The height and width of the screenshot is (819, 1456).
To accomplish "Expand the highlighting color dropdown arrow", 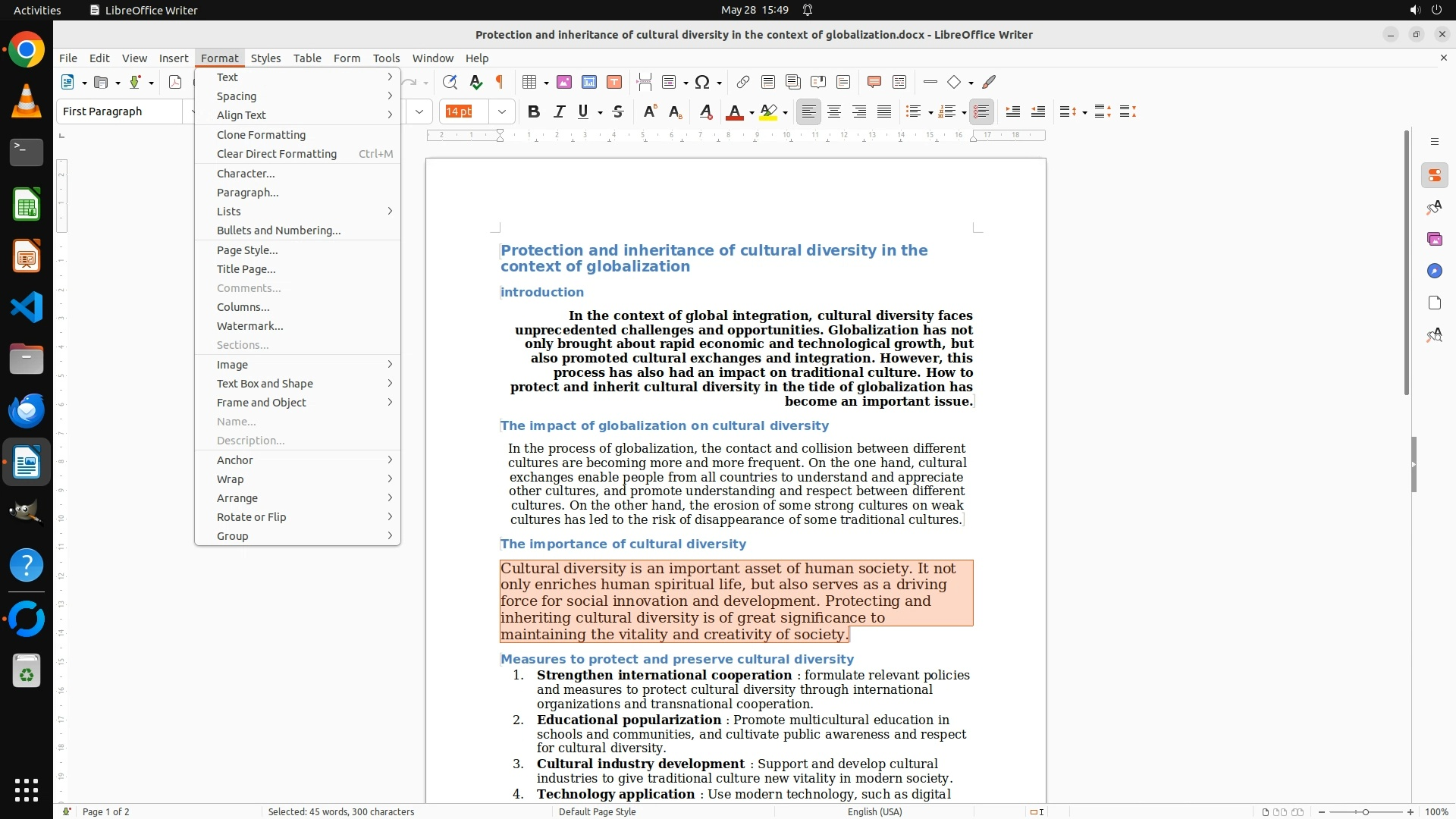I will pos(786,112).
